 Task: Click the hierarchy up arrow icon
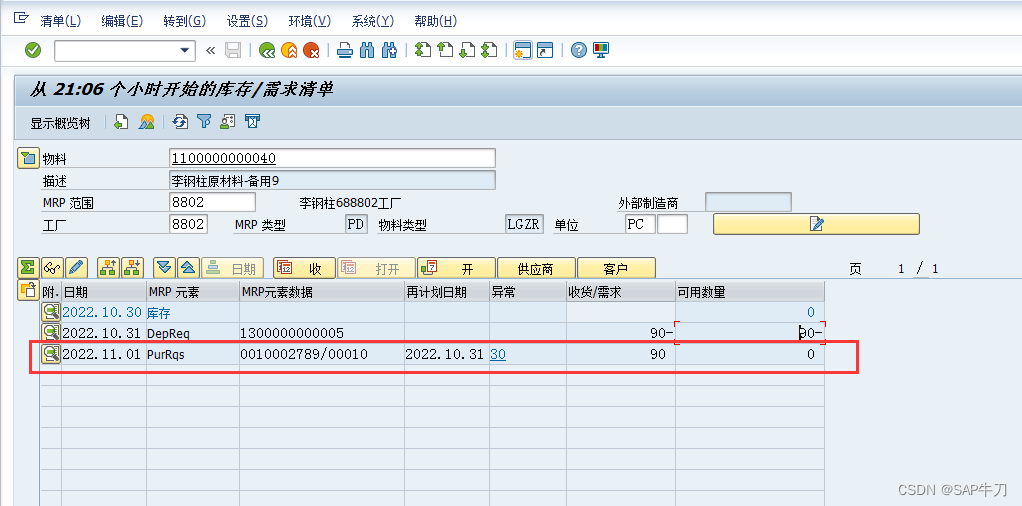click(x=108, y=268)
